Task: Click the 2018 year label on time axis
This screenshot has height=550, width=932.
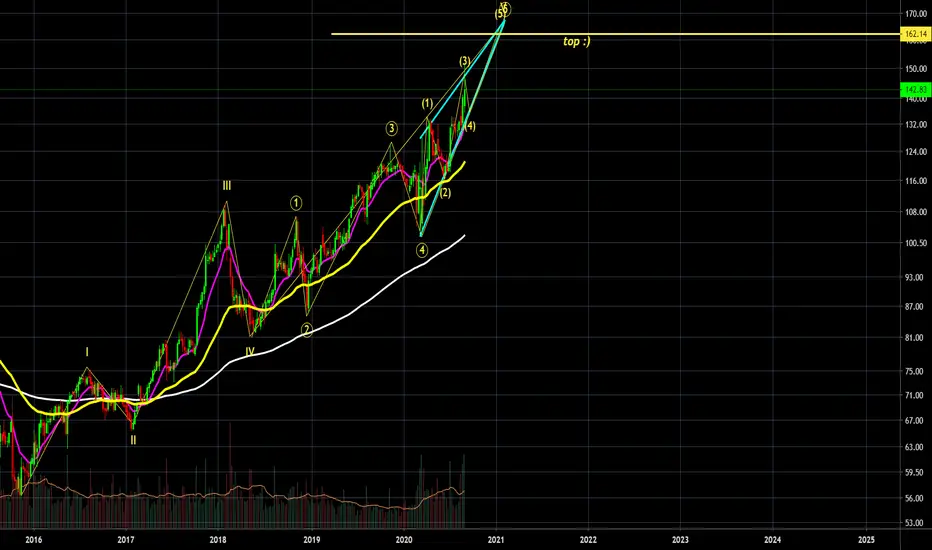Action: coord(218,540)
